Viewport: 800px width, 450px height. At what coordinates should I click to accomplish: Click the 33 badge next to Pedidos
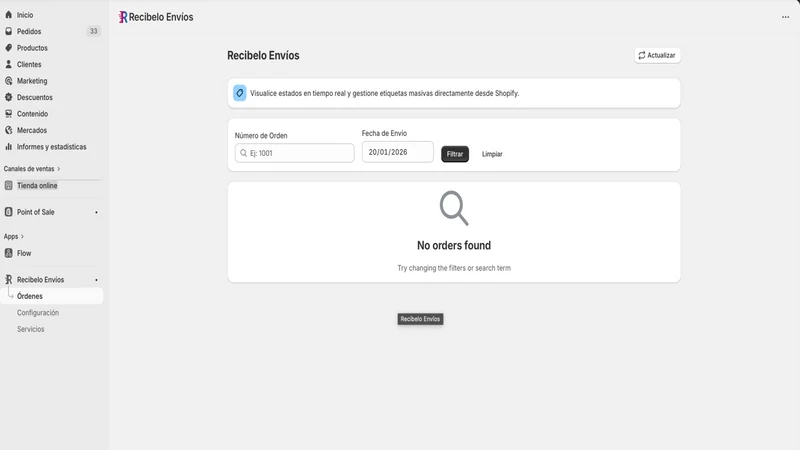point(93,31)
